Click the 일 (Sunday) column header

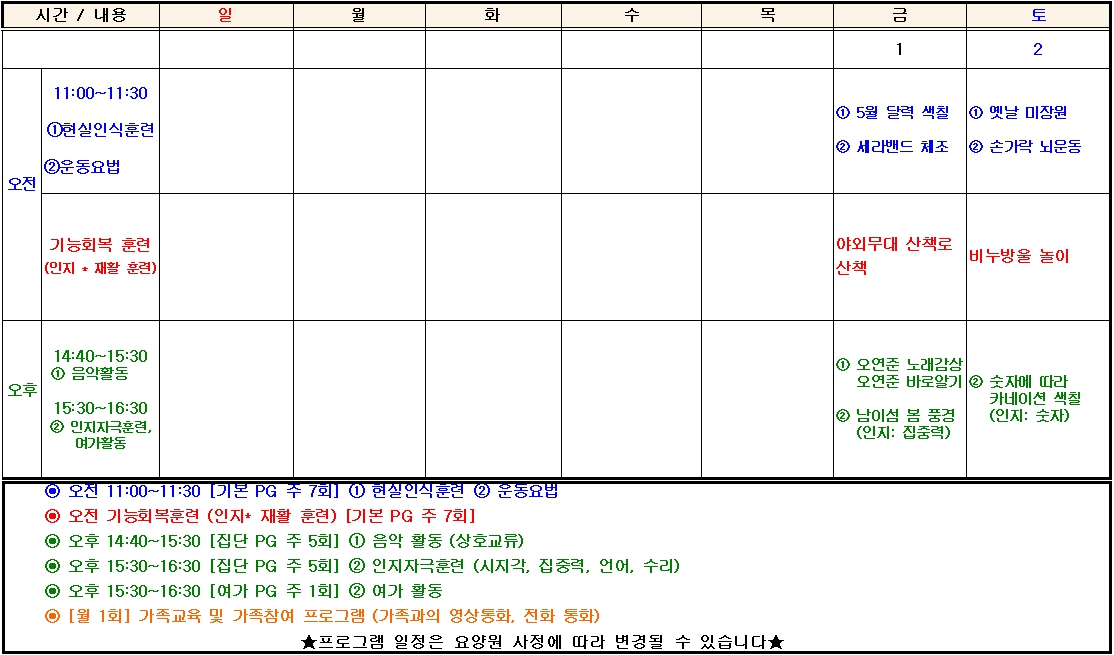point(227,15)
